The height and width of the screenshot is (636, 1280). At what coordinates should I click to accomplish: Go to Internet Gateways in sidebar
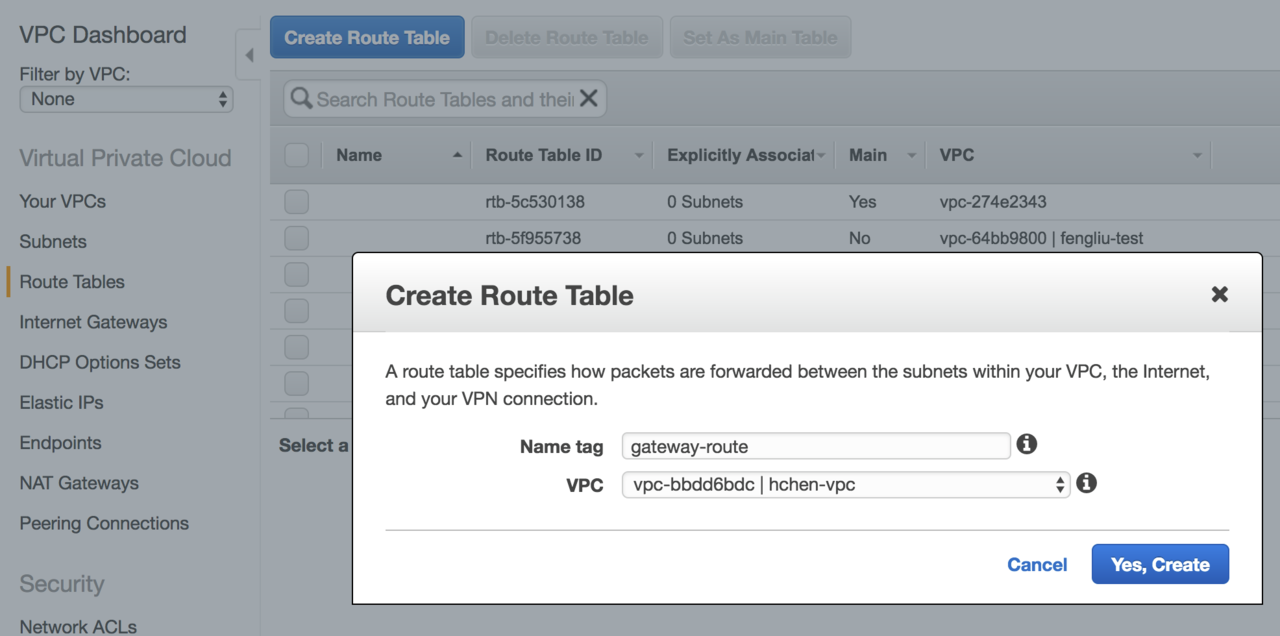click(x=93, y=322)
